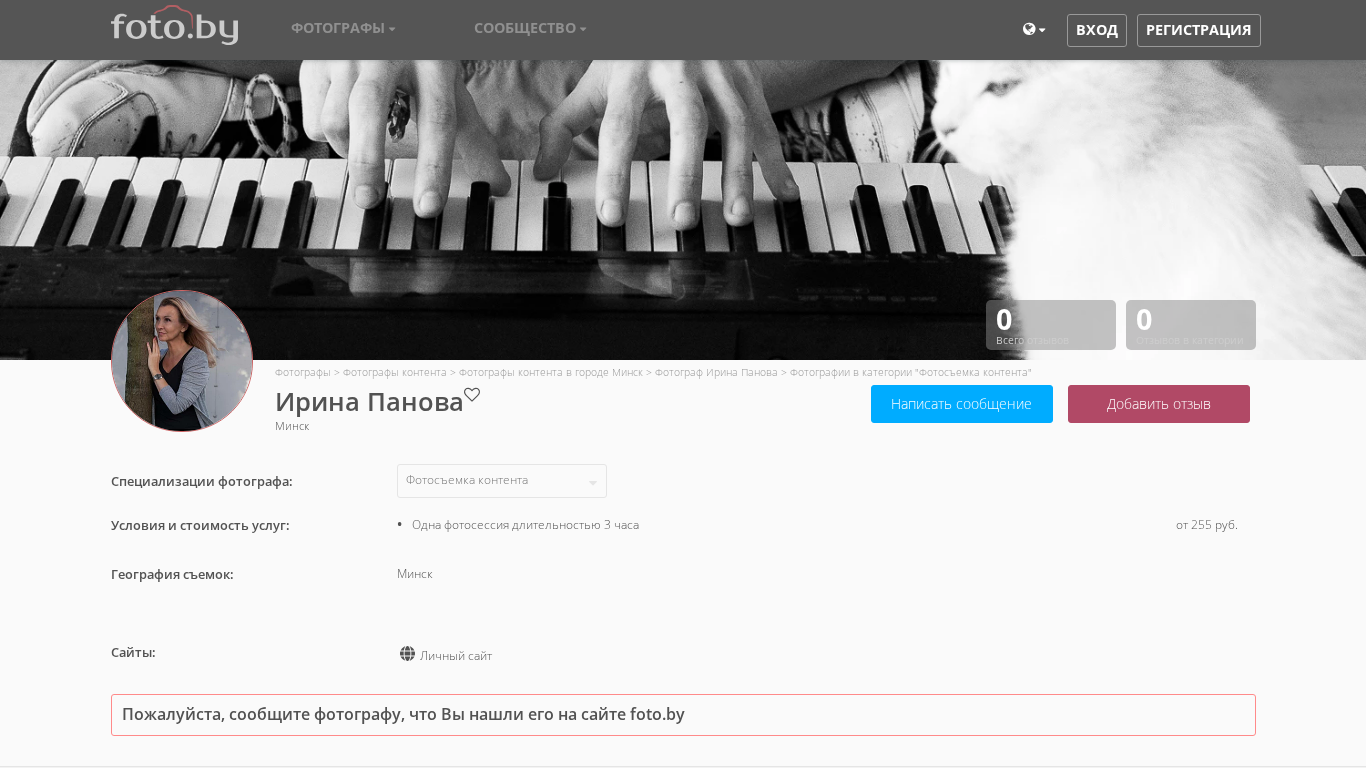
Task: Go to Фотографы breadcrumb link
Action: click(303, 372)
